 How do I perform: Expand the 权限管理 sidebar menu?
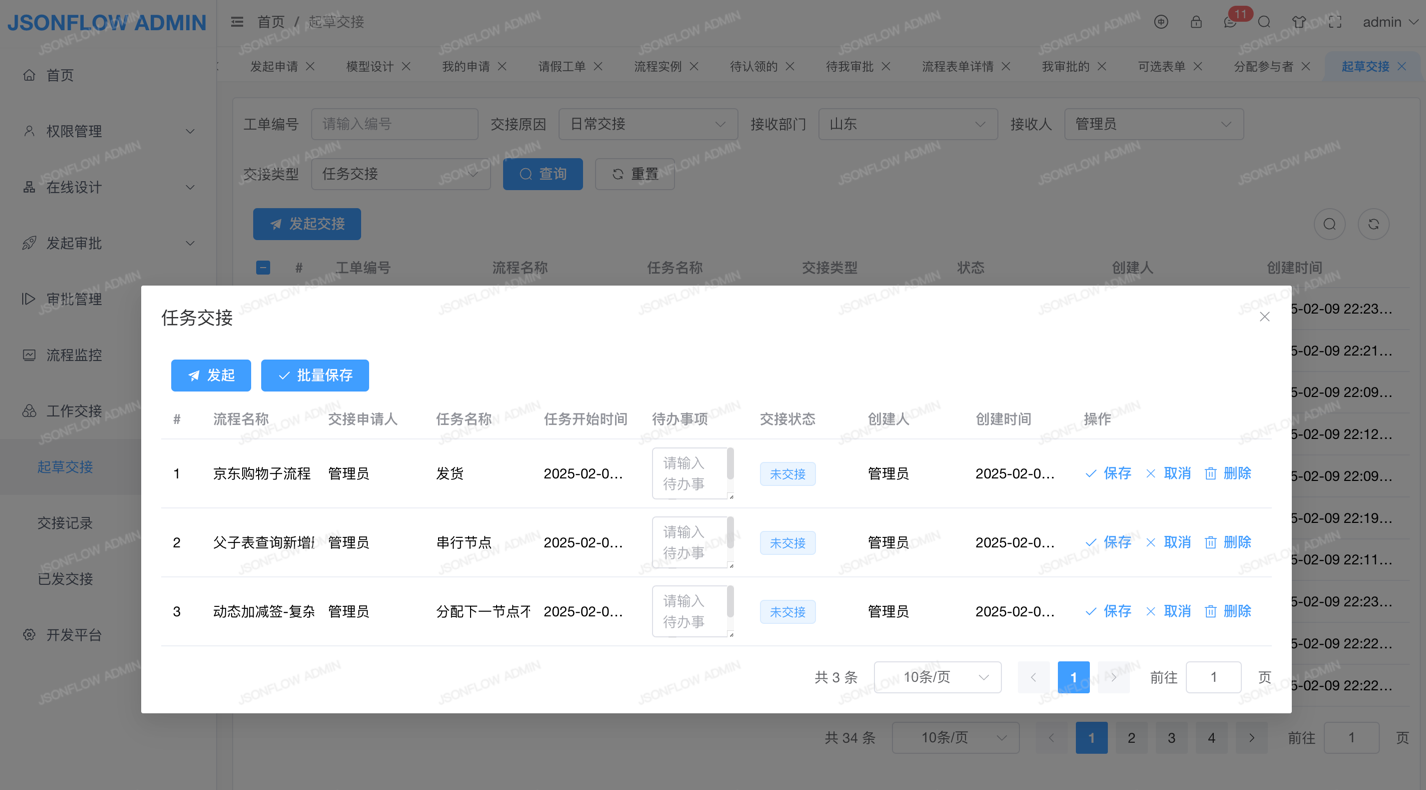pos(108,131)
